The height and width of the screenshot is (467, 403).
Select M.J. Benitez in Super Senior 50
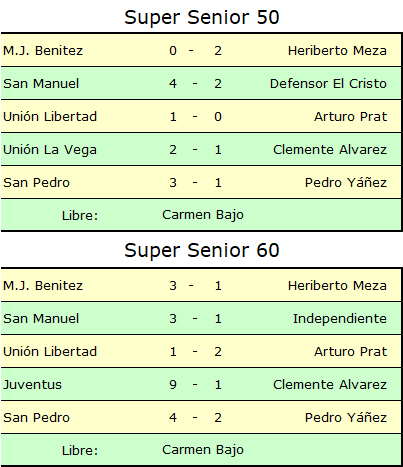click(43, 51)
